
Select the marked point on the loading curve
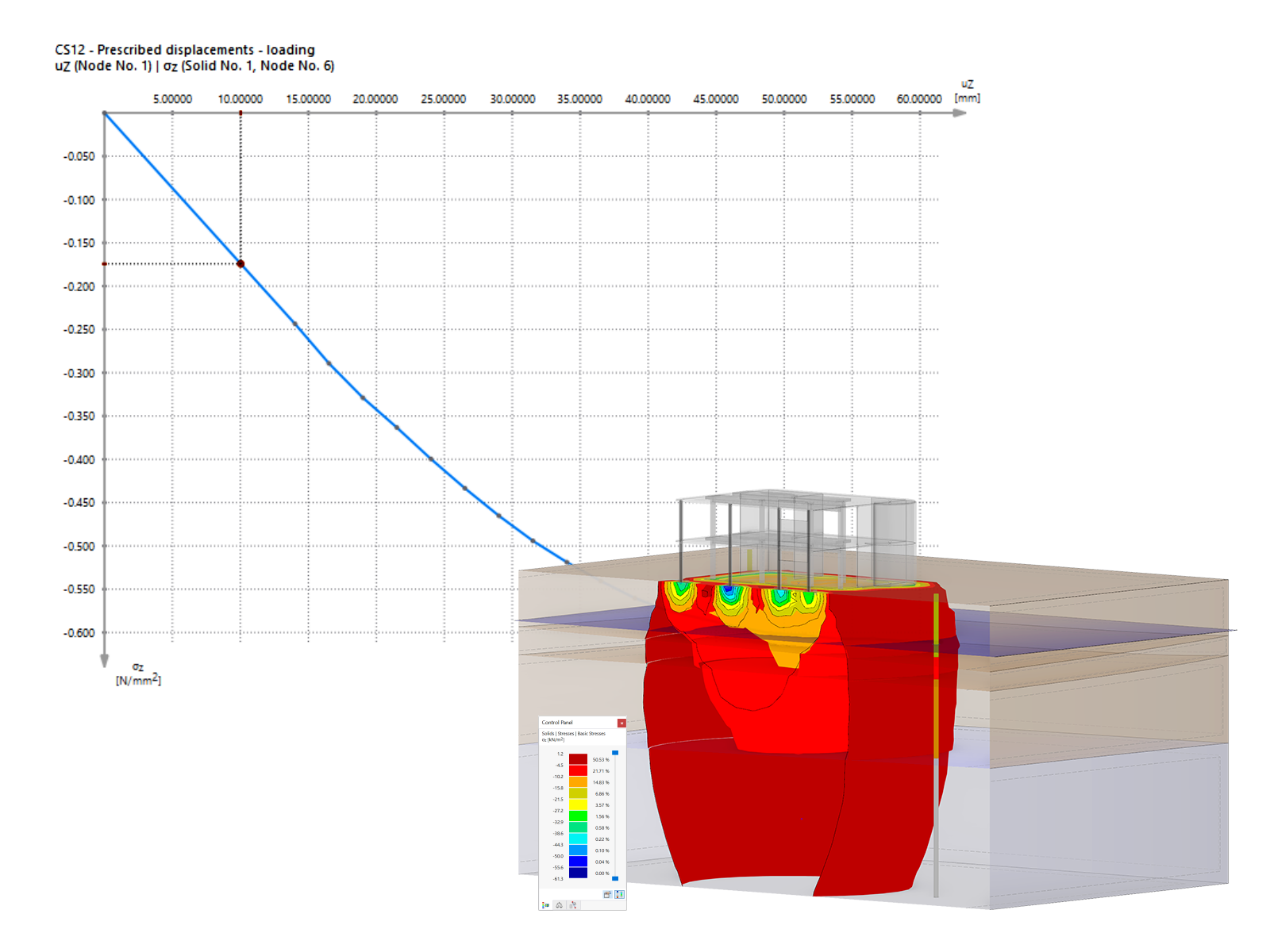241,262
